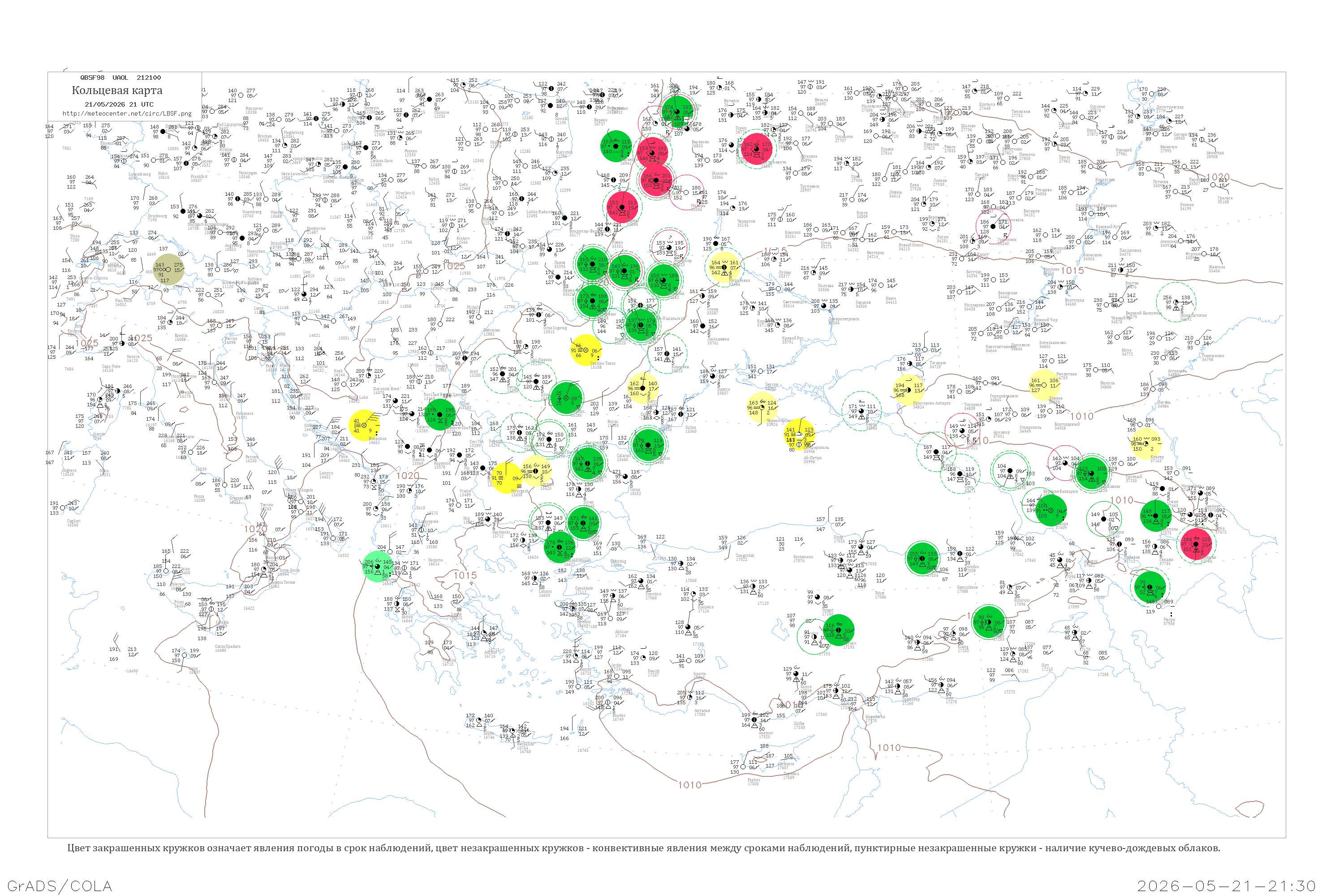The image size is (1344, 896).
Task: Click the Tokat 17086 station label
Action: 880,595
